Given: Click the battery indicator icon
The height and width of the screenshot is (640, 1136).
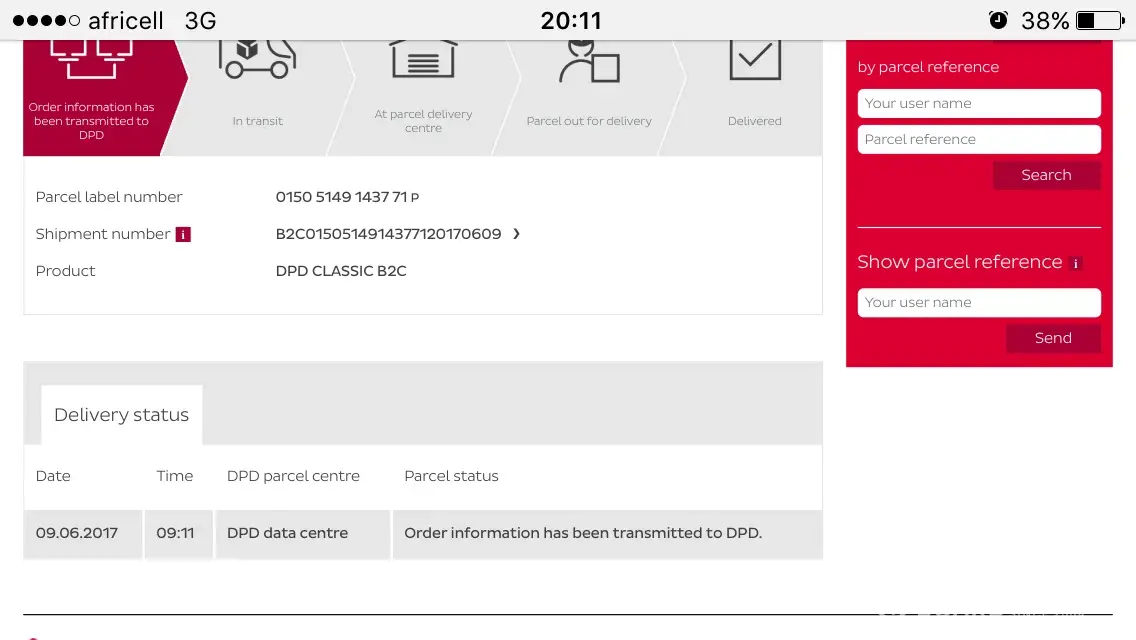Looking at the screenshot, I should click(x=1100, y=20).
